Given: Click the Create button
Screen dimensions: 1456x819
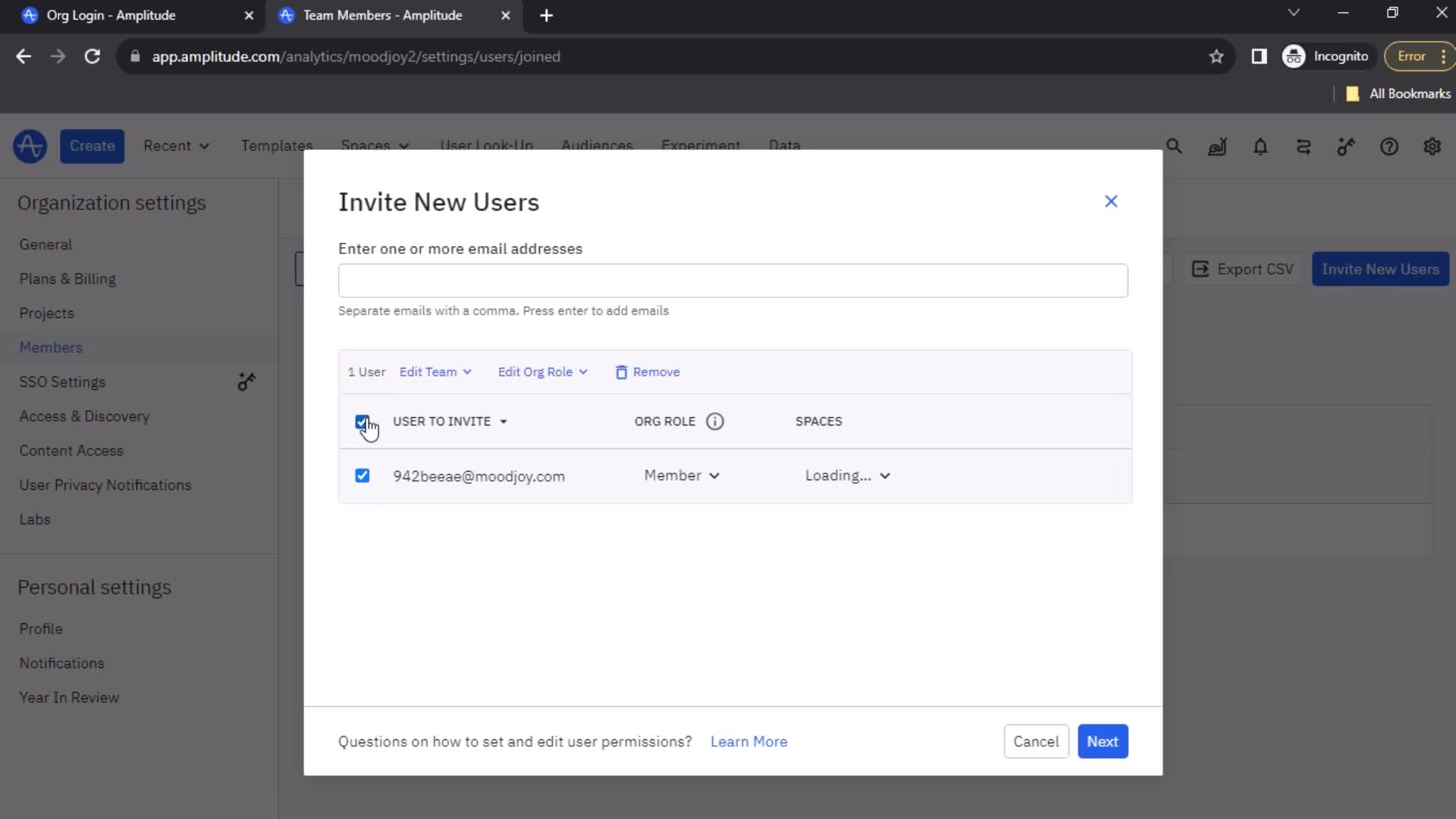Looking at the screenshot, I should tap(92, 146).
